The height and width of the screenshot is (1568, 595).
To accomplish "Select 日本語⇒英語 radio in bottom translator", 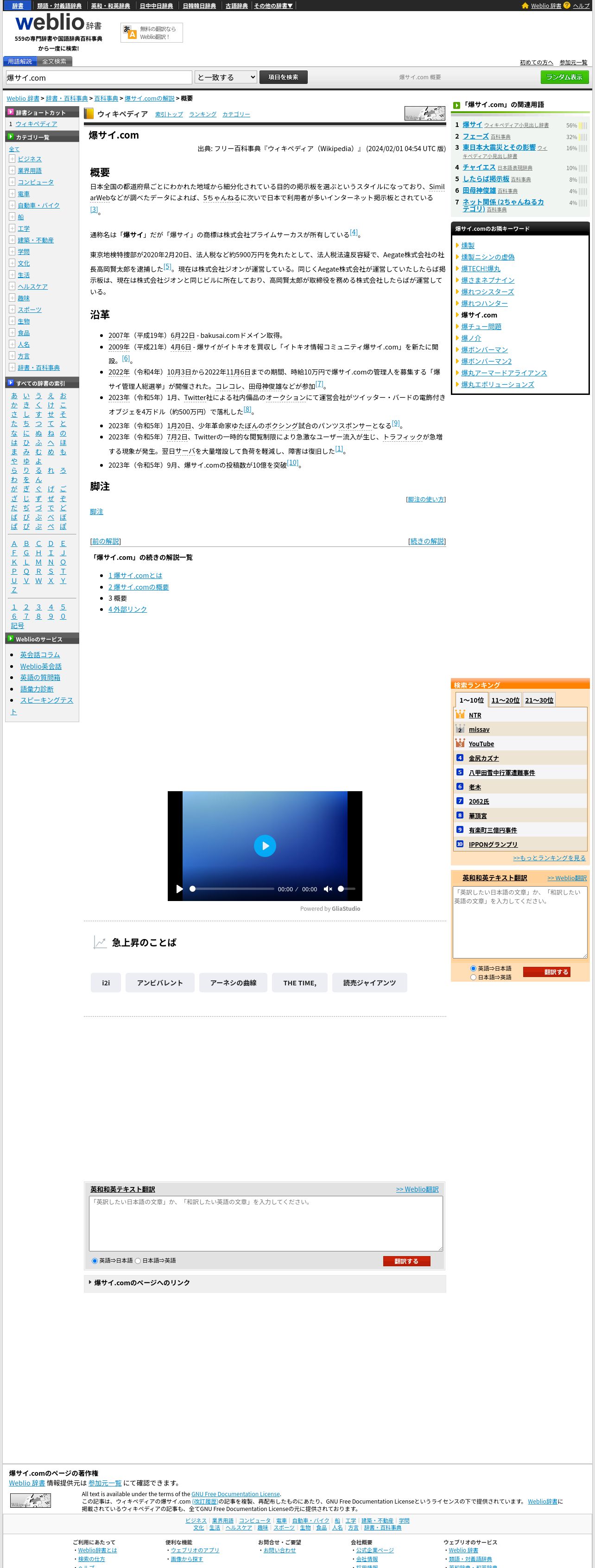I will point(138,1261).
